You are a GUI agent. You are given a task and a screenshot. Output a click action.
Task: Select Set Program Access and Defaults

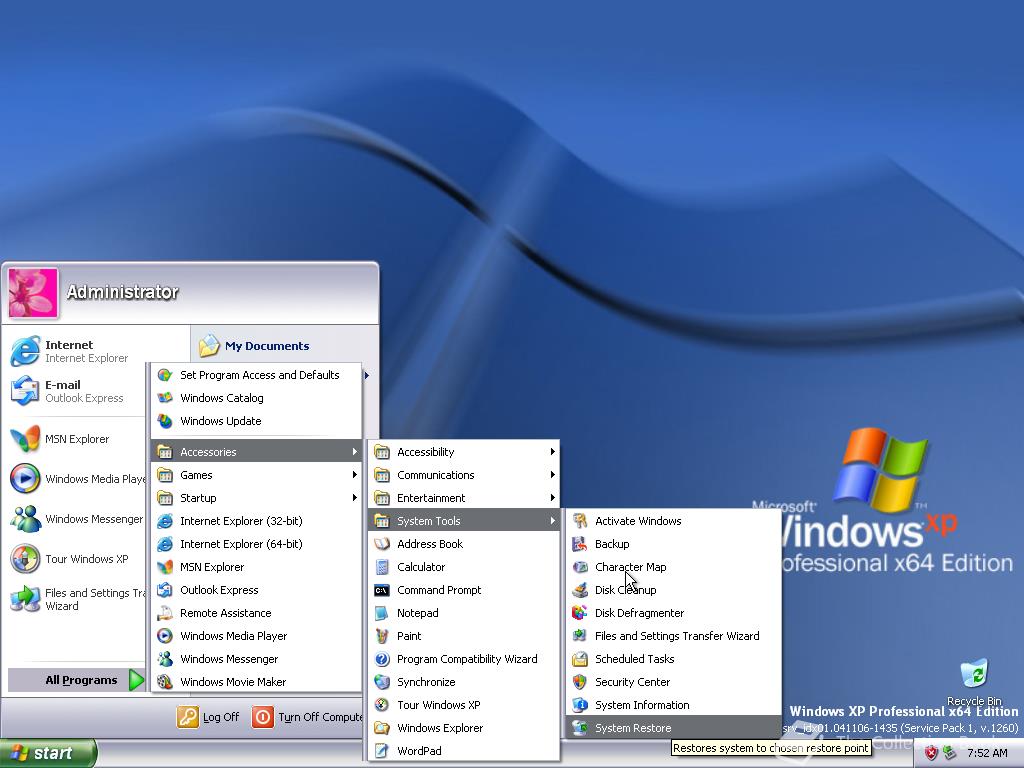(x=257, y=375)
